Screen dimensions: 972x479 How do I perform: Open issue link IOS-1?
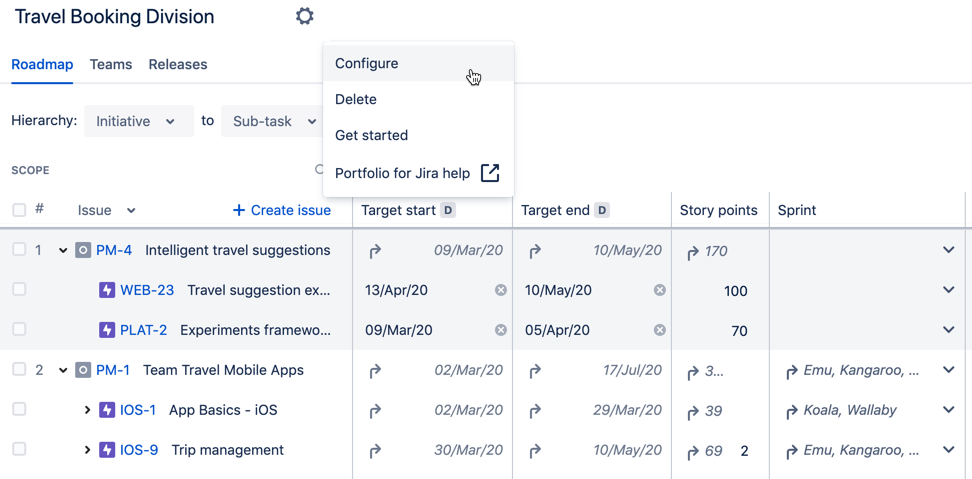[138, 410]
